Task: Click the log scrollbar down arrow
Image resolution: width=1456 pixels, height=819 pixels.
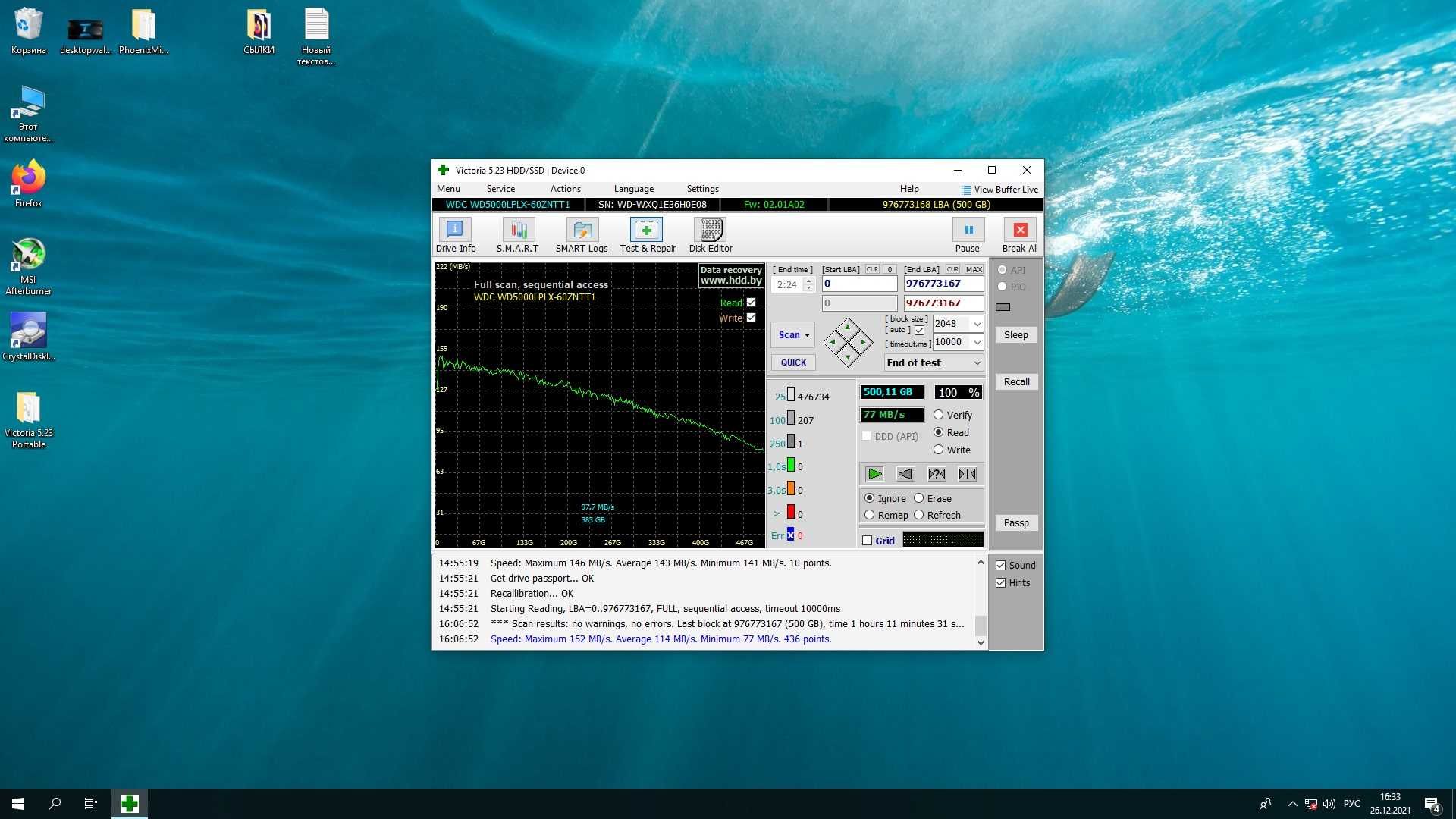Action: click(981, 642)
